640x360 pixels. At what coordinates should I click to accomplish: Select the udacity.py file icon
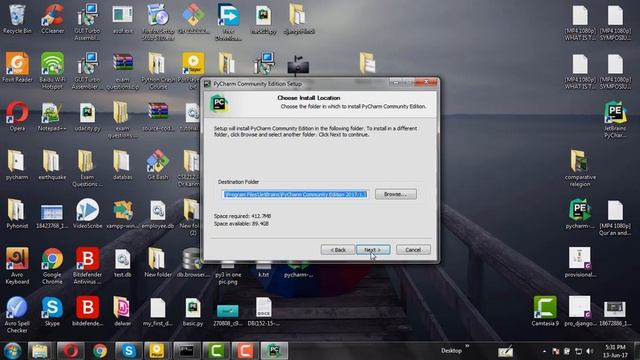click(87, 116)
